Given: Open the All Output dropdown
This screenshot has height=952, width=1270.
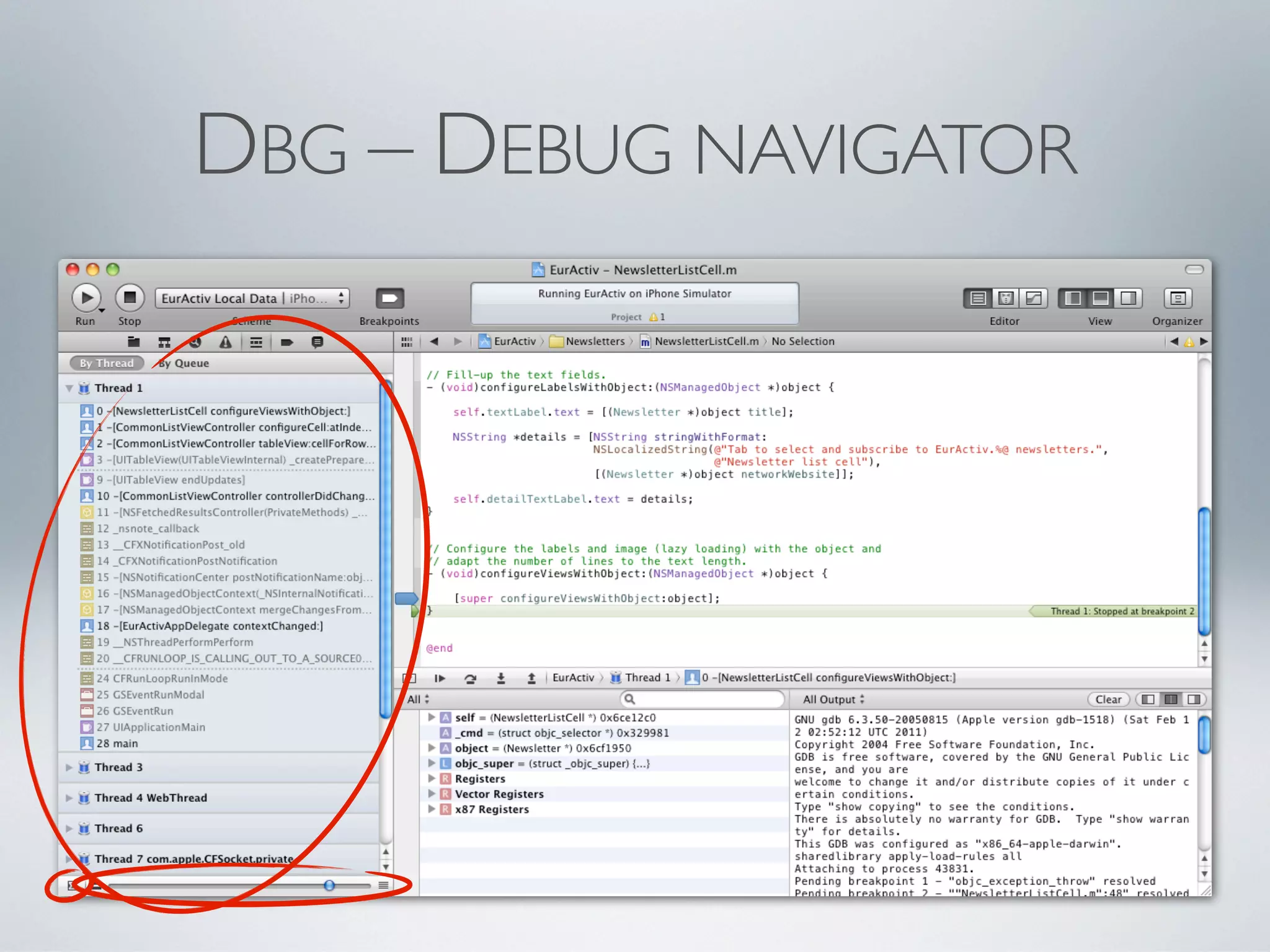Looking at the screenshot, I should pos(833,699).
